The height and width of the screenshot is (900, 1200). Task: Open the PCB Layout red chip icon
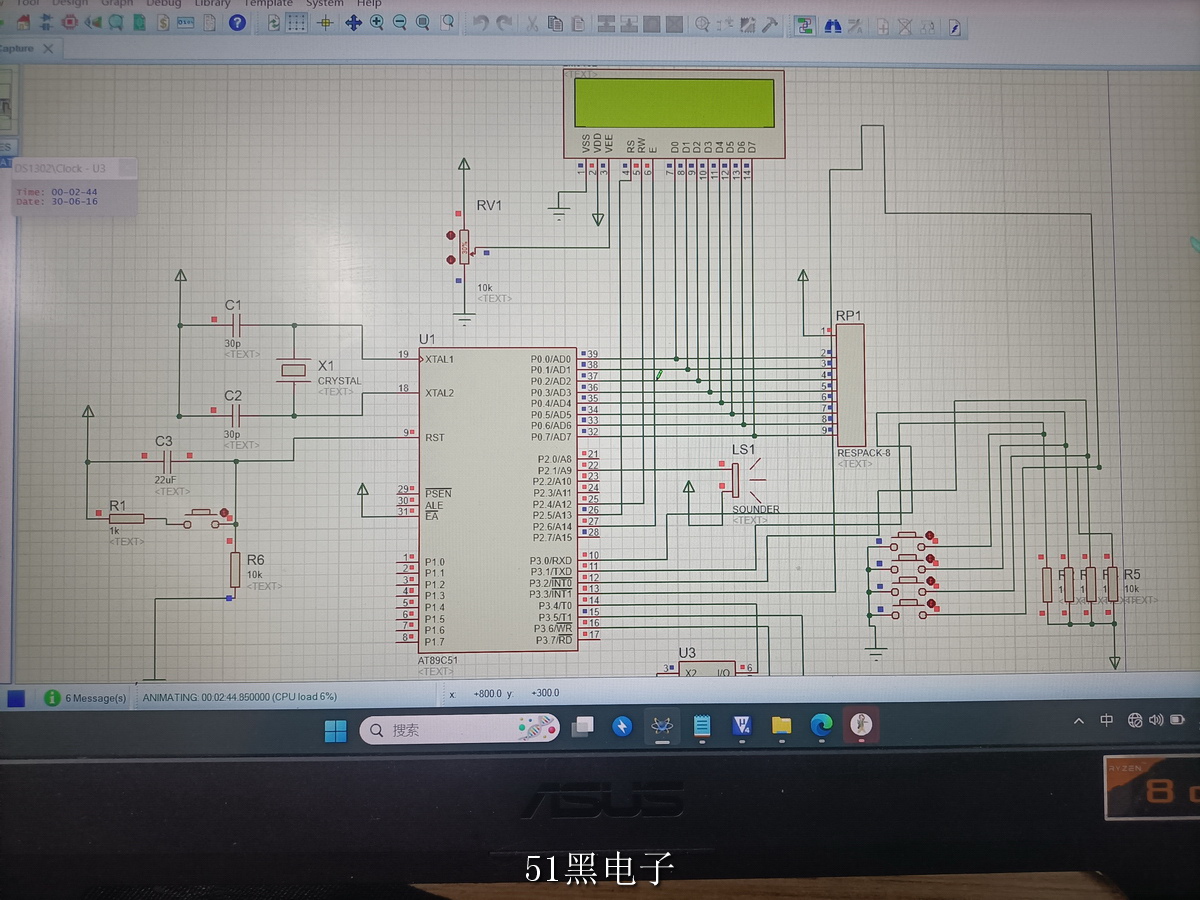(x=70, y=22)
